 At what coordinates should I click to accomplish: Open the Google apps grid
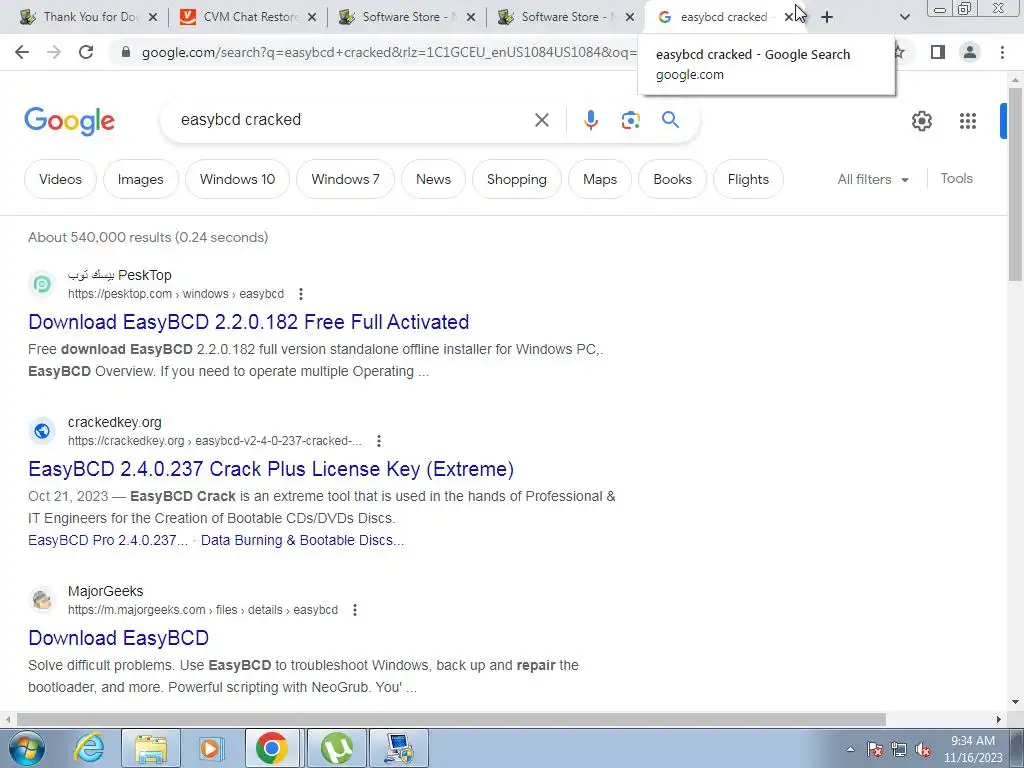point(968,121)
